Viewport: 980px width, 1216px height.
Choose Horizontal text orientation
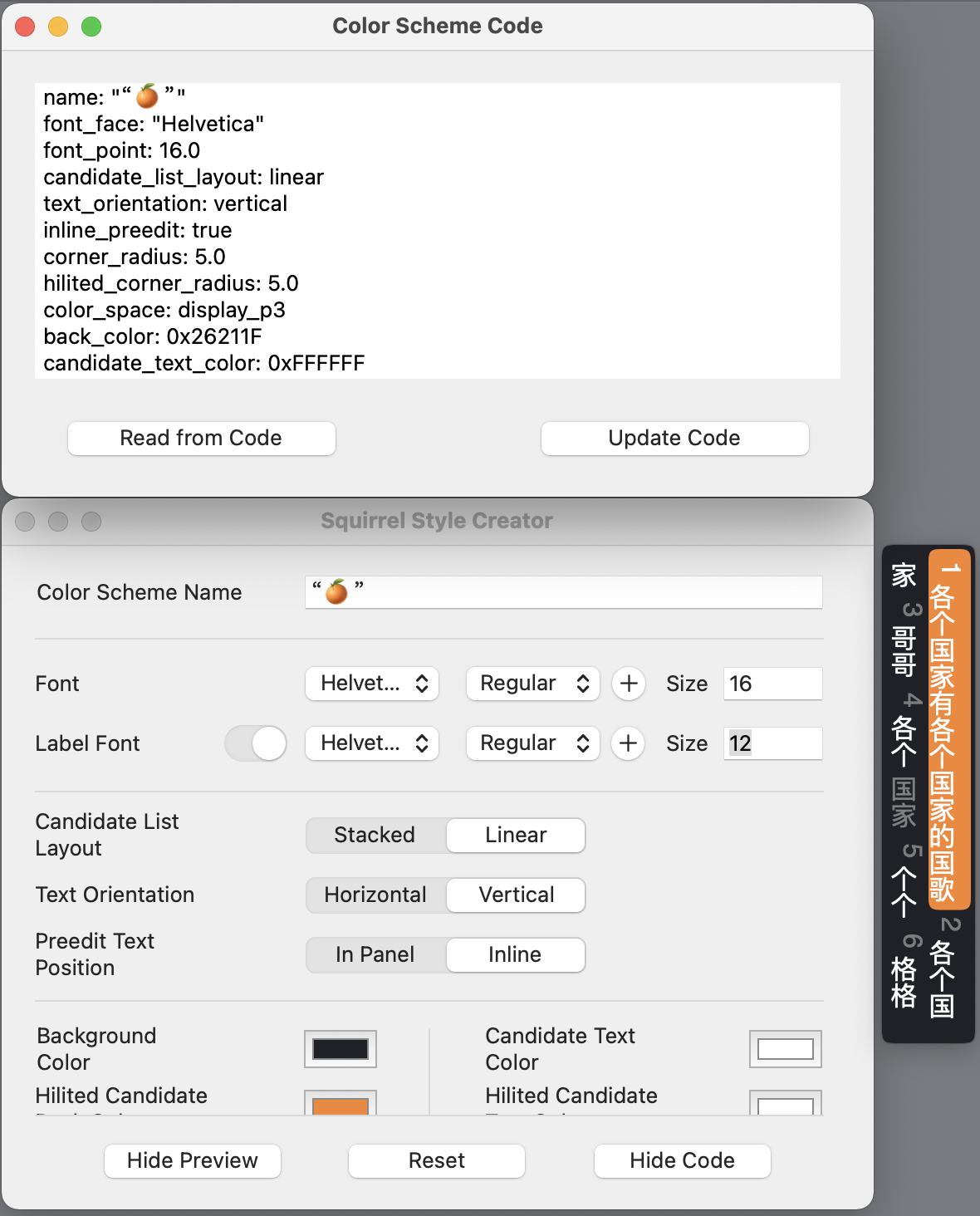click(x=375, y=895)
